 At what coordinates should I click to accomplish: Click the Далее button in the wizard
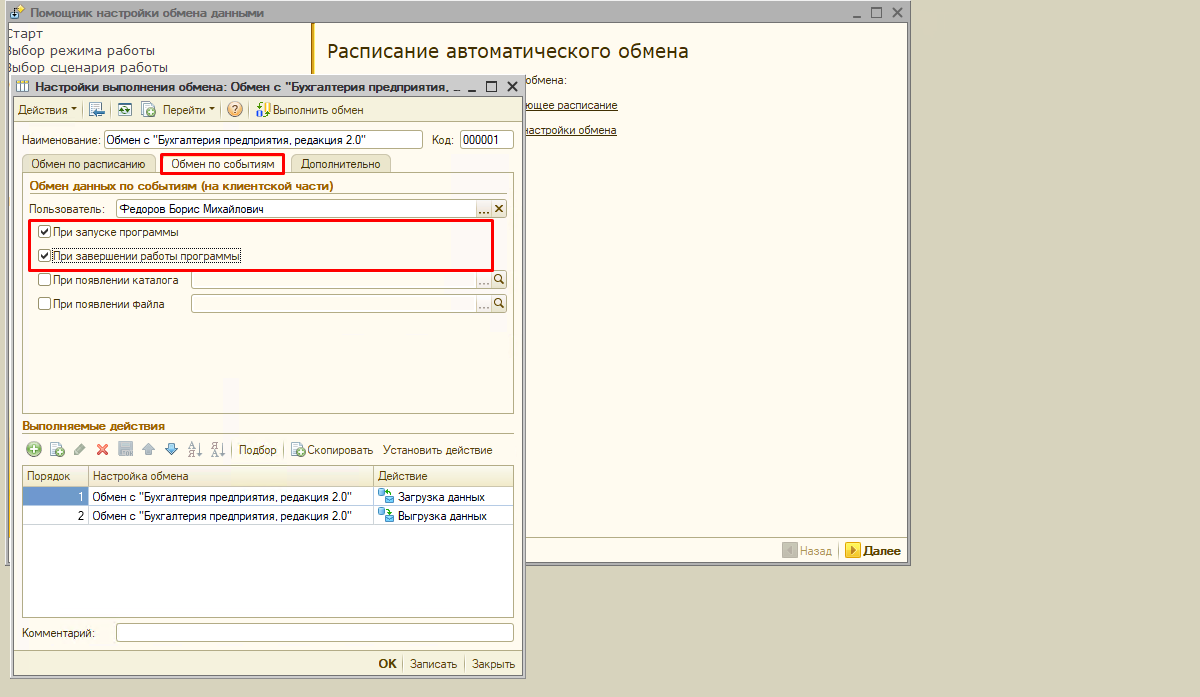click(873, 551)
